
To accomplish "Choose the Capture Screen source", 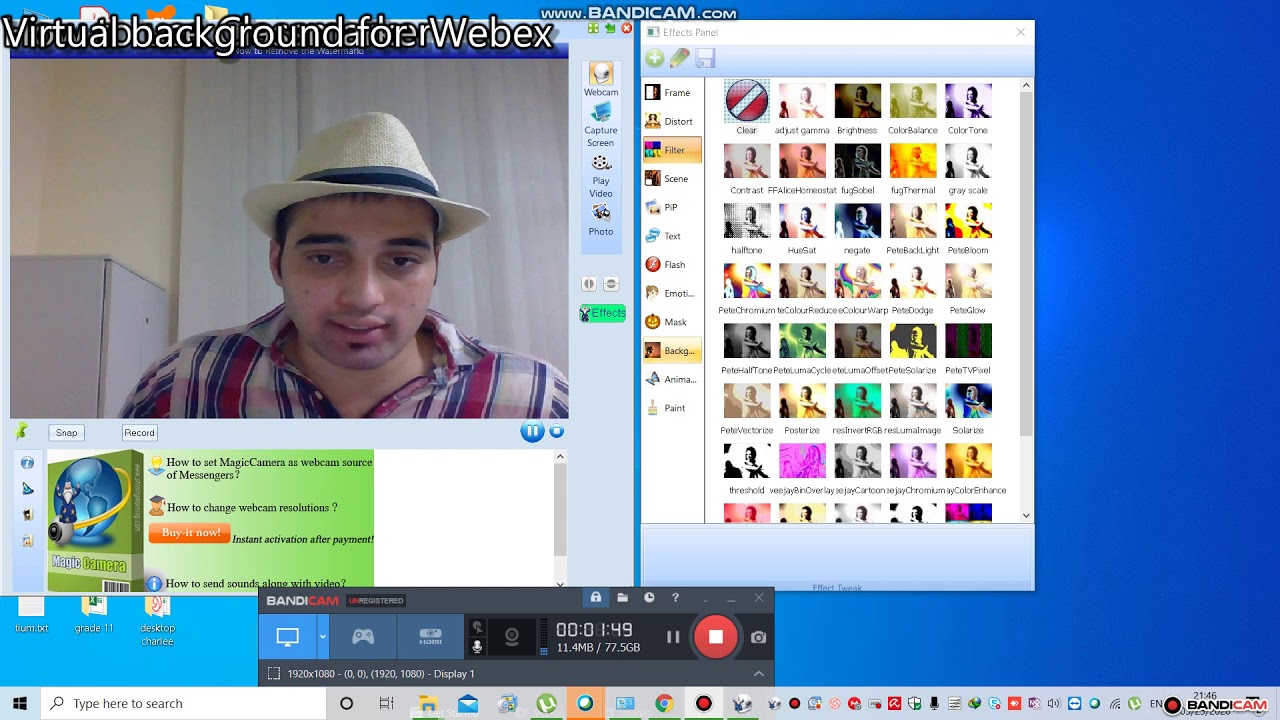I will (601, 124).
